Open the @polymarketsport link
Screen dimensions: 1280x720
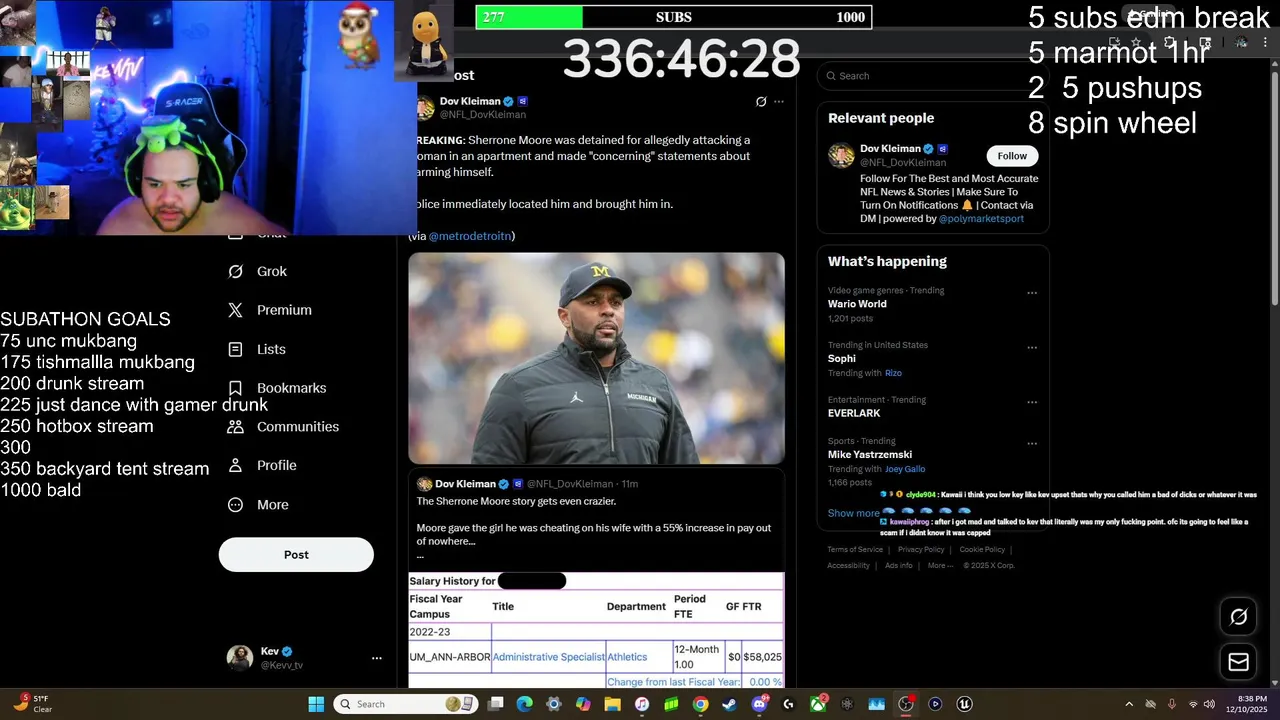point(981,218)
